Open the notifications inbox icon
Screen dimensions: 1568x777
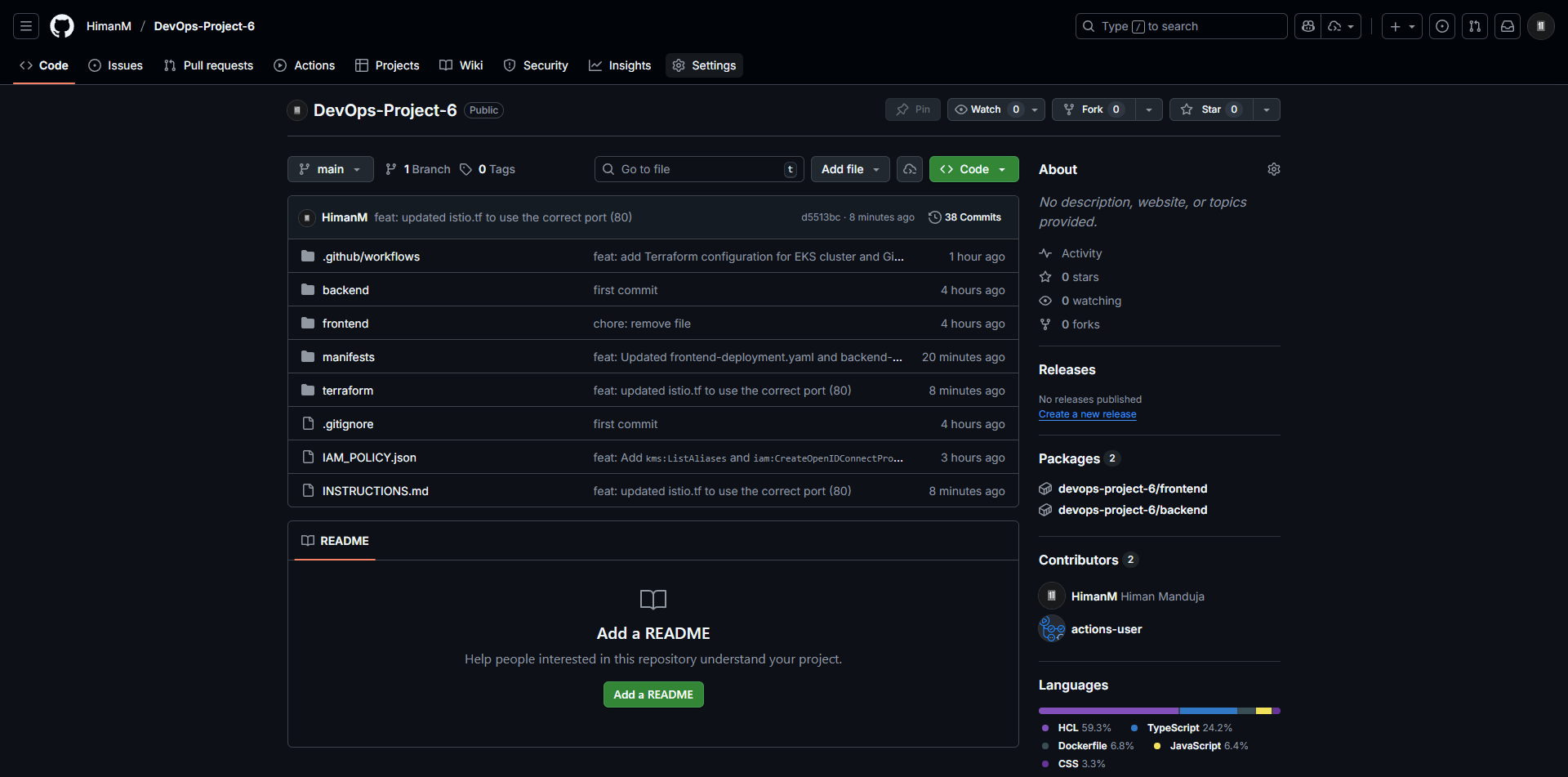click(1507, 25)
